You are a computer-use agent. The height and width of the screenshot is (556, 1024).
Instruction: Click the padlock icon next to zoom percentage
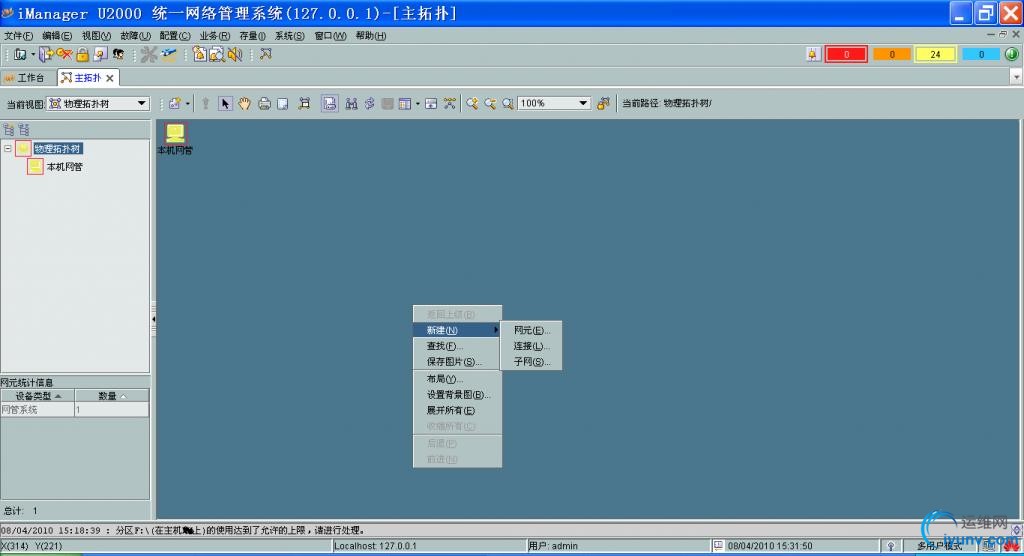pyautogui.click(x=603, y=103)
